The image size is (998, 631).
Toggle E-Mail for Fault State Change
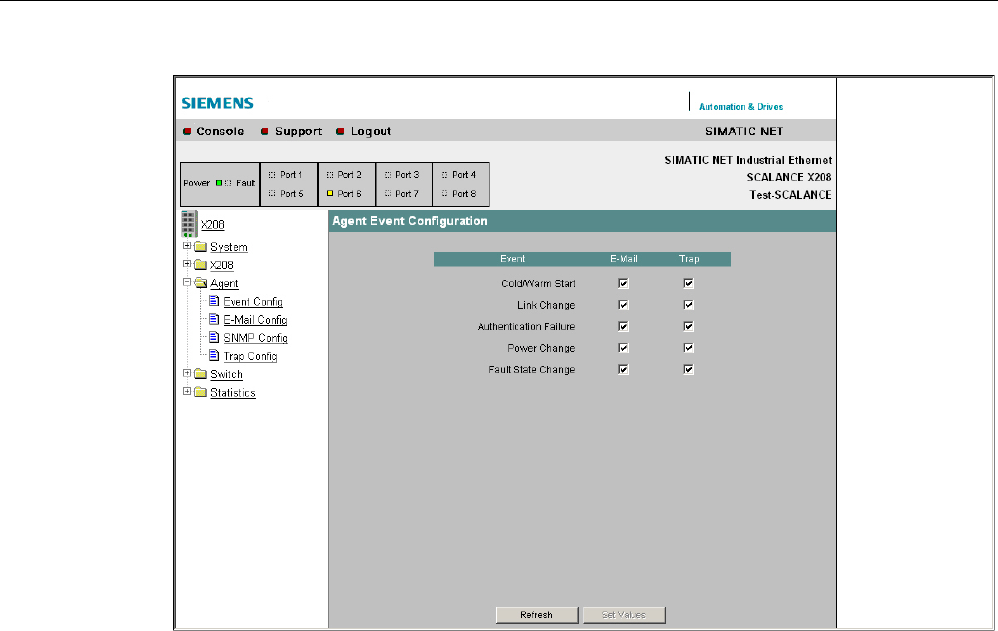(x=623, y=369)
